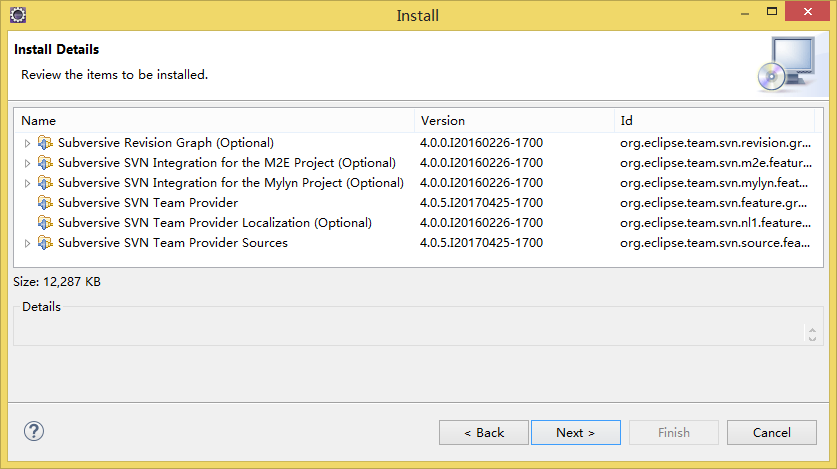Go Back to the previous page
Image resolution: width=837 pixels, height=469 pixels.
point(484,432)
